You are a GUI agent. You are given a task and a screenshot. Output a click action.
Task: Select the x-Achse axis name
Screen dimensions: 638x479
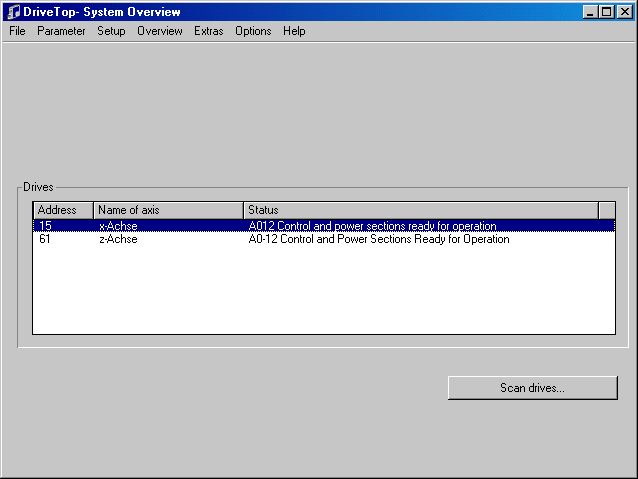click(118, 226)
